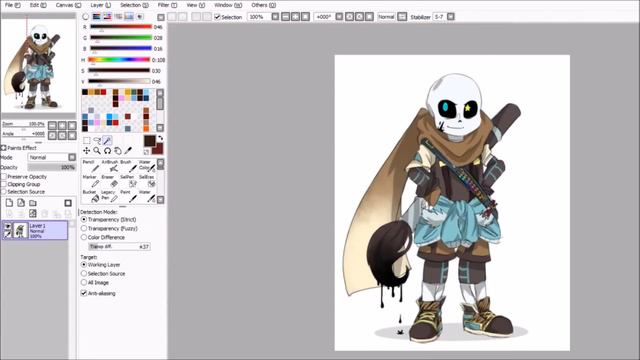Open the Canvas menu
This screenshot has width=640, height=360.
(x=68, y=5)
